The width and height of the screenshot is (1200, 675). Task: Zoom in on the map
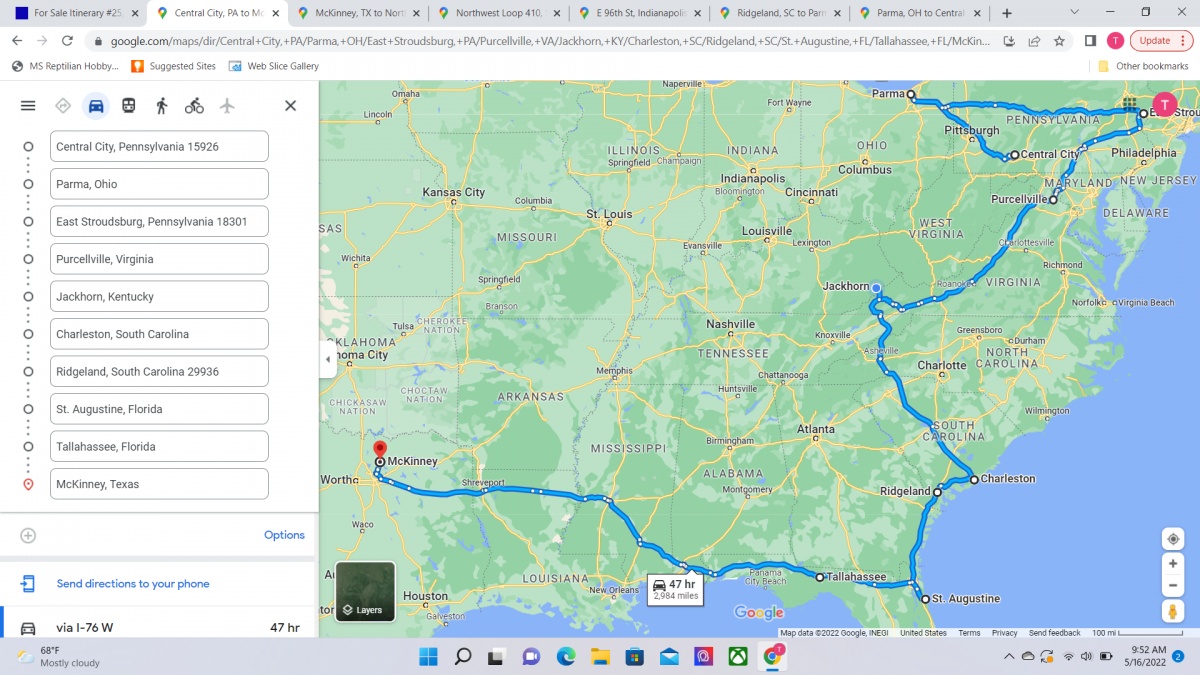[x=1173, y=564]
